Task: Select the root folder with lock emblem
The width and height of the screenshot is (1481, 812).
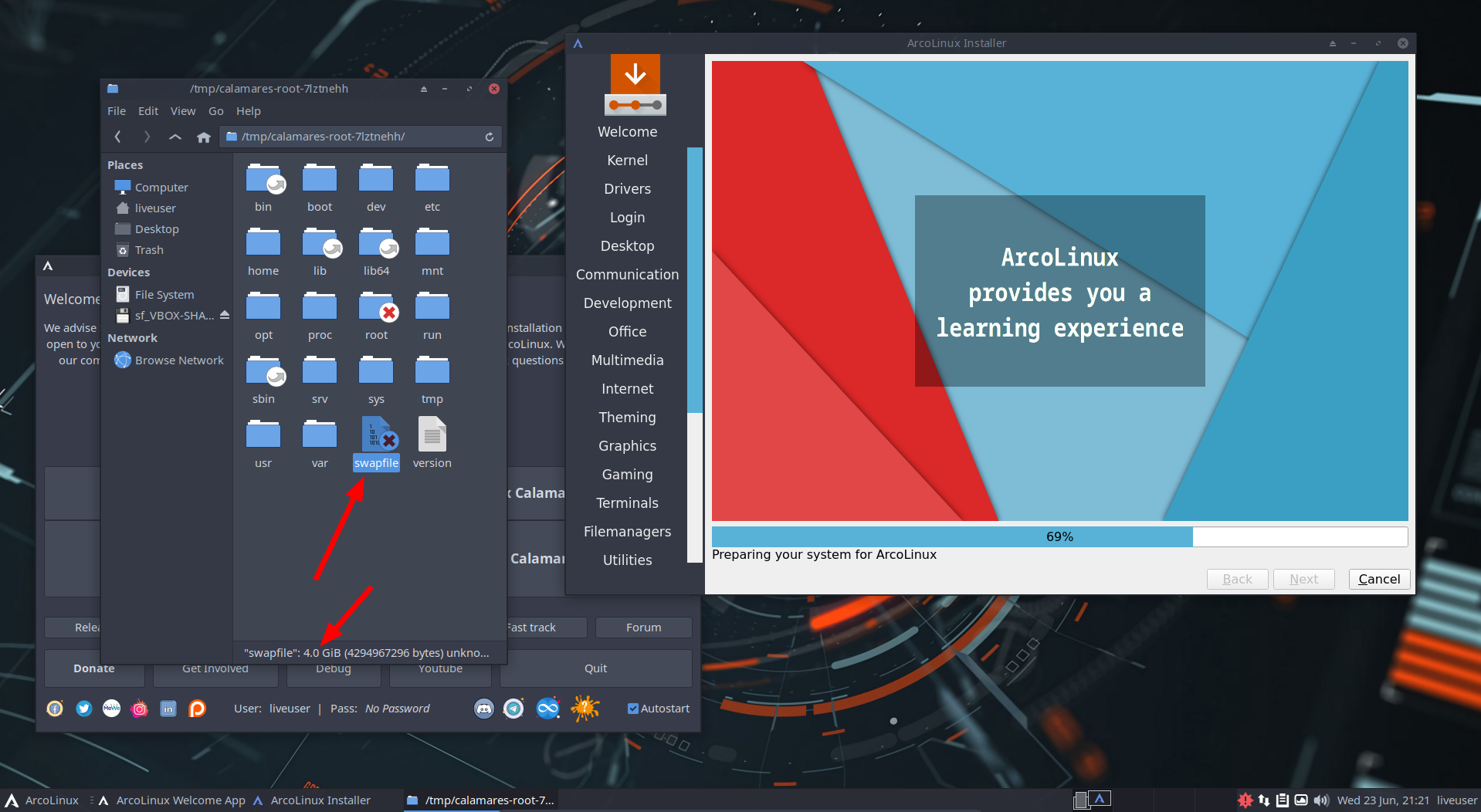Action: 376,315
